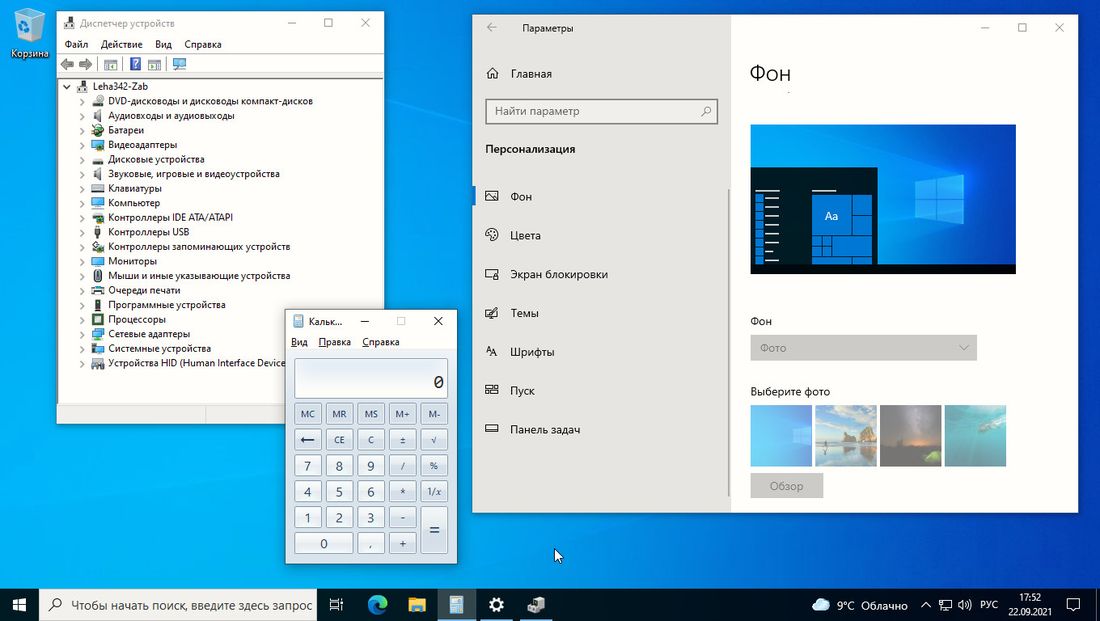Click the taskbar search box
The height and width of the screenshot is (621, 1100).
tap(177, 605)
